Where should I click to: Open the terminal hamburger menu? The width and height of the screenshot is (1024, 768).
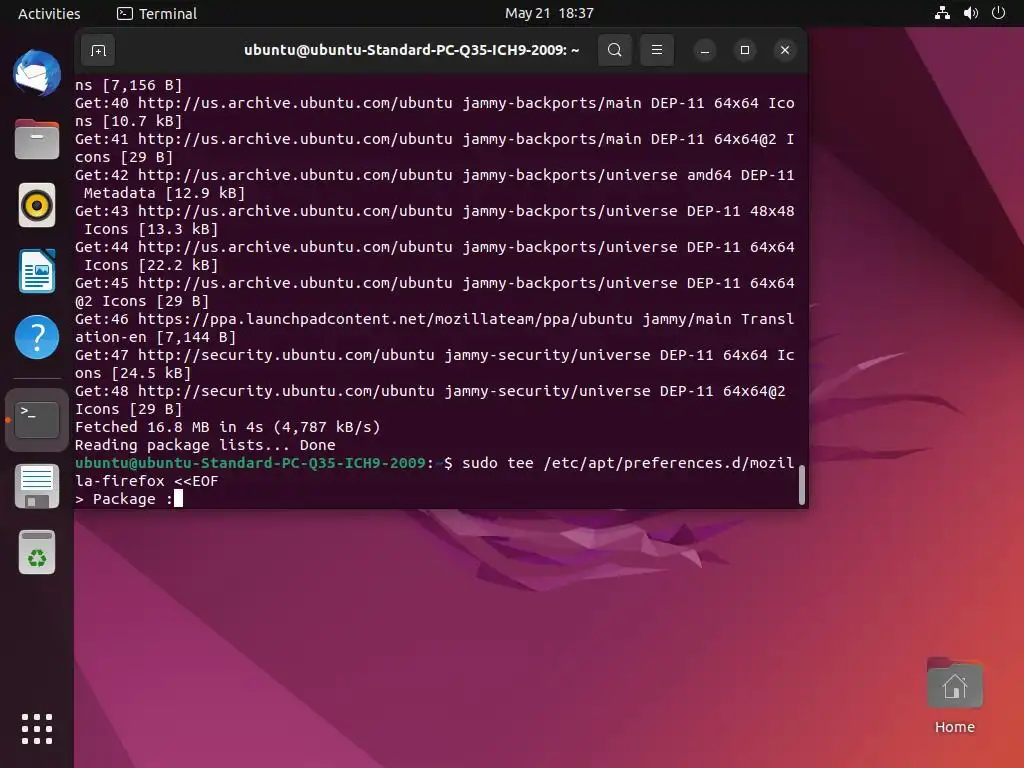657,50
